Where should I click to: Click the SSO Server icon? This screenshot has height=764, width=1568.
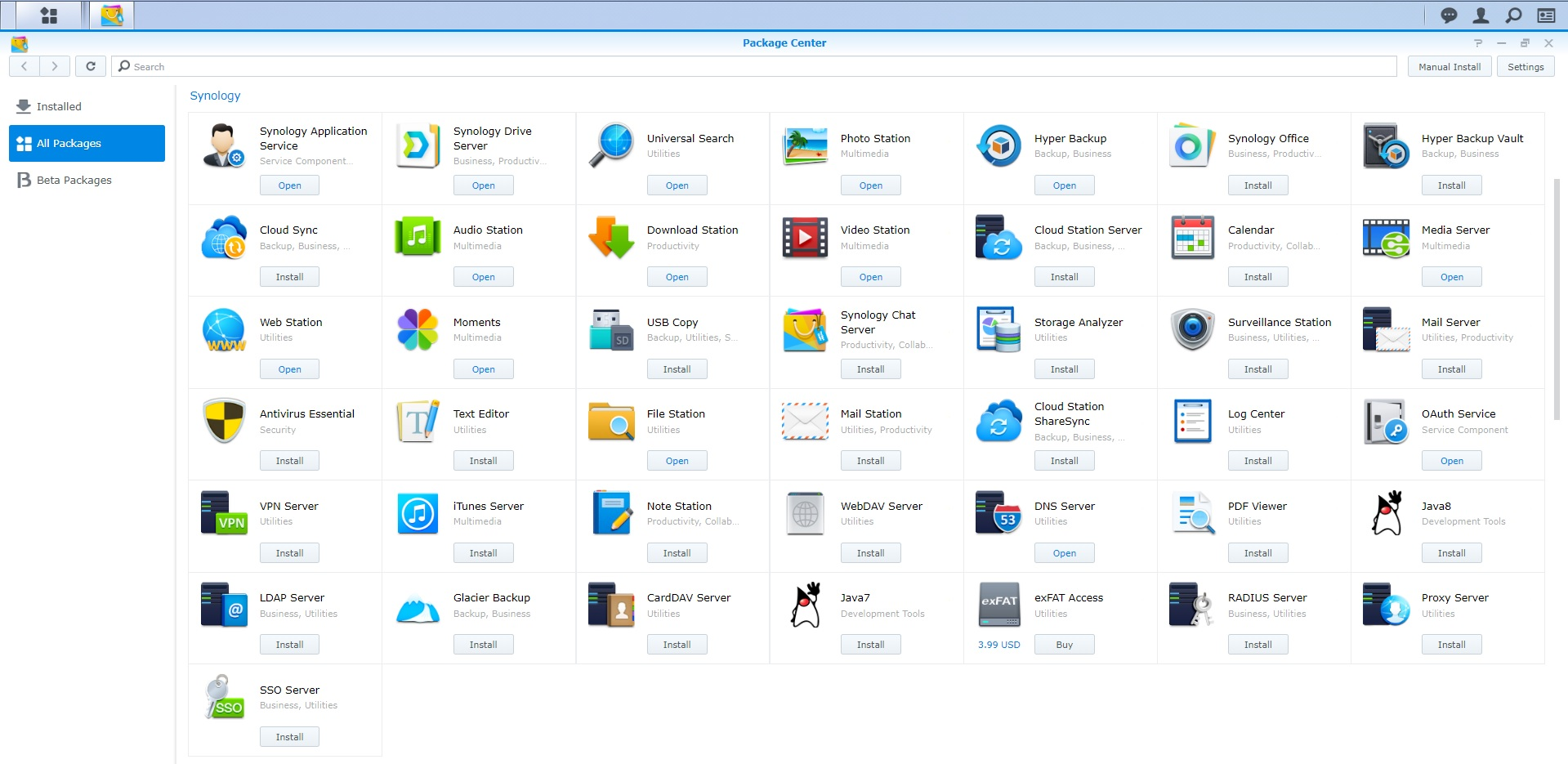(224, 697)
